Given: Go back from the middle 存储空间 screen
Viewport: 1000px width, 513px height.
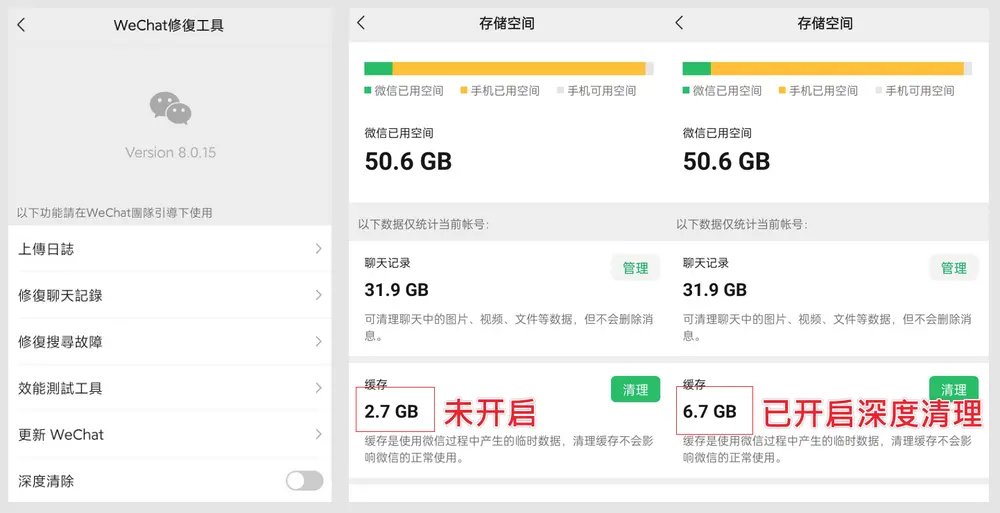Looking at the screenshot, I should tap(361, 23).
